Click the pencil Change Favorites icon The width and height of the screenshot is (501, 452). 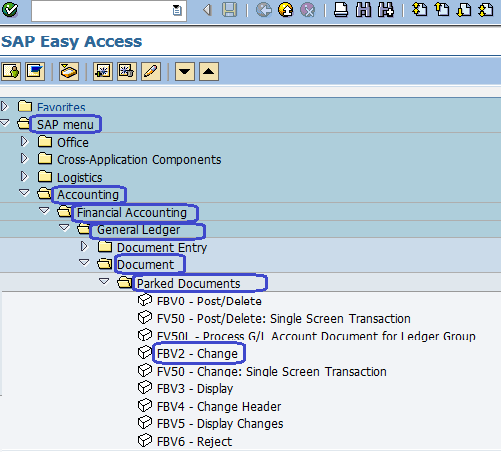(151, 71)
